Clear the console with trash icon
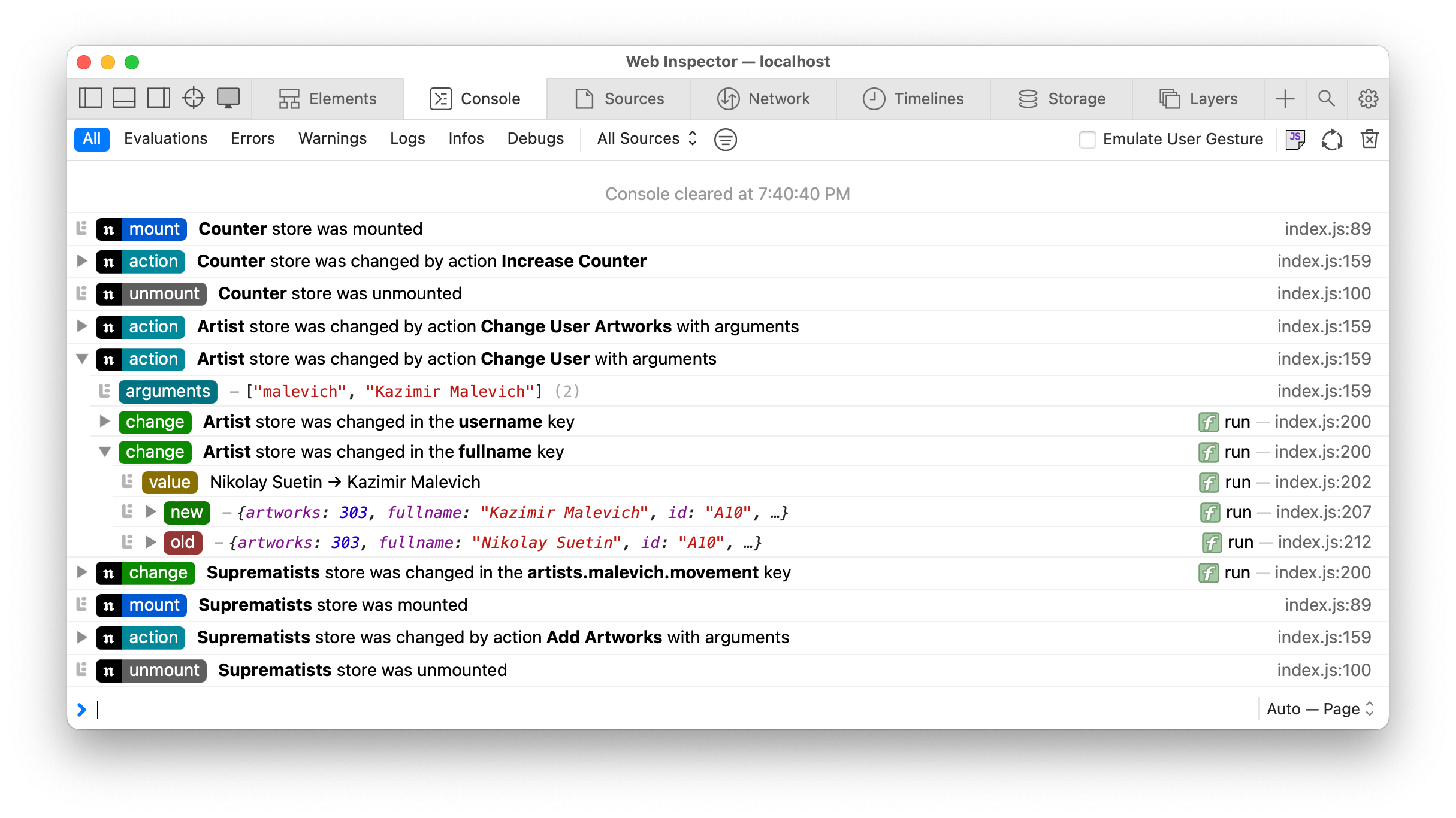Screen dimensions: 1456x818 tap(1370, 139)
